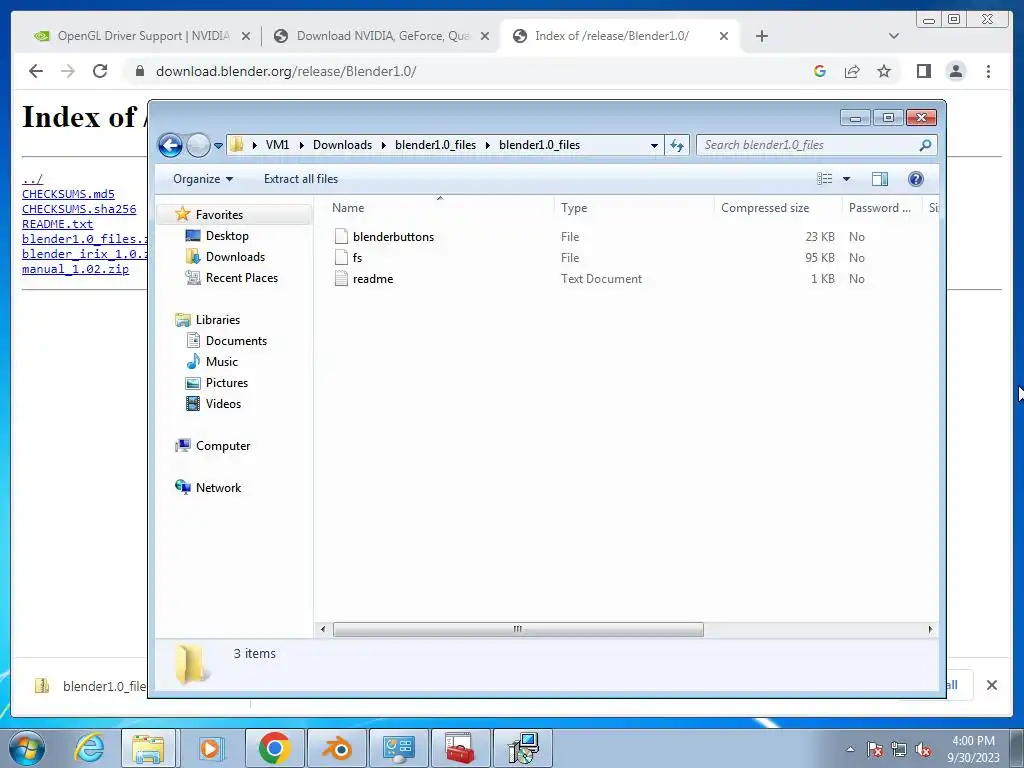Open Chrome three-dot menu
This screenshot has width=1024, height=768.
click(988, 71)
